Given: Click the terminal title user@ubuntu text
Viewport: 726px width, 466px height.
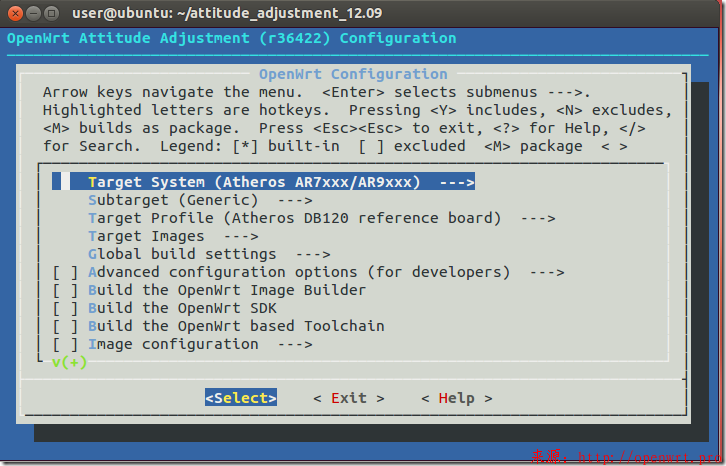Looking at the screenshot, I should (227, 13).
